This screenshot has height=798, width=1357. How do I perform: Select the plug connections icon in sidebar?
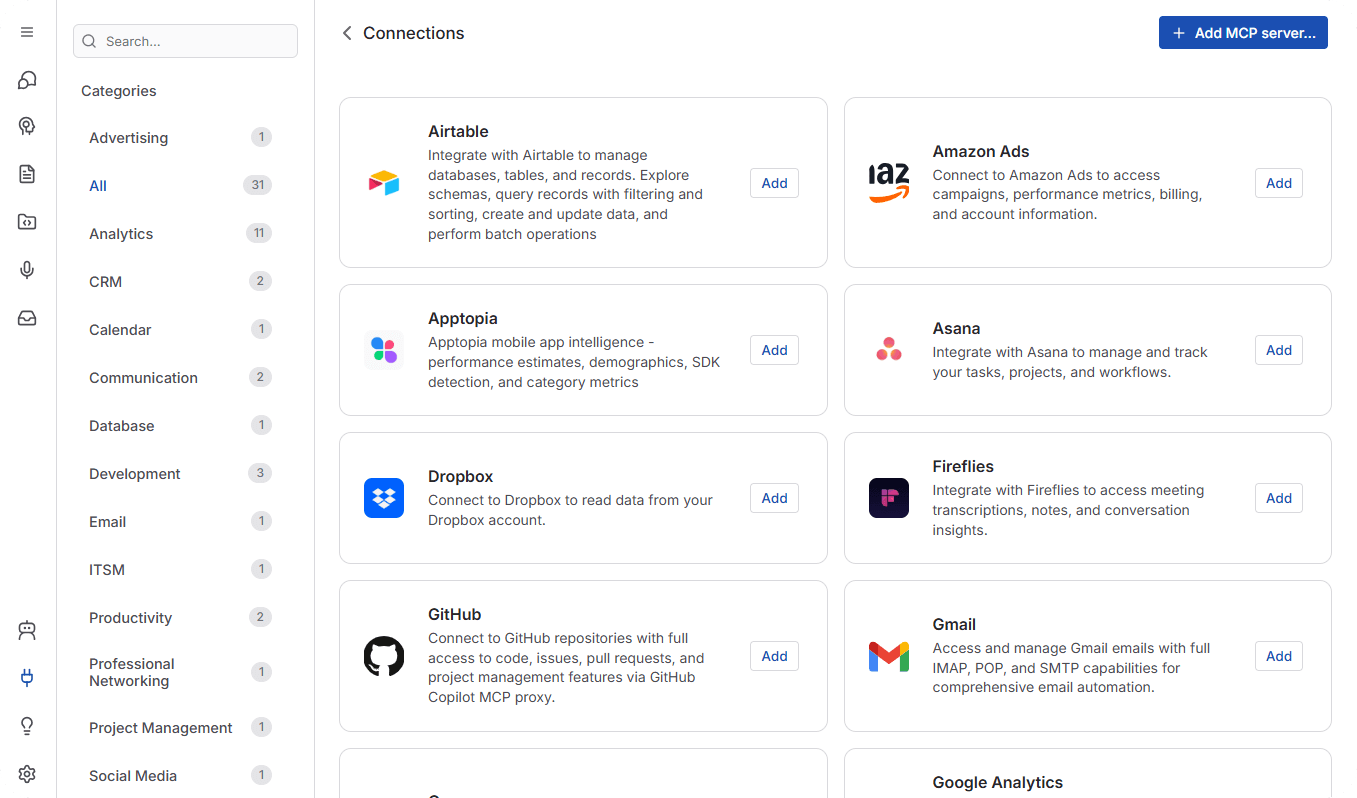point(27,678)
